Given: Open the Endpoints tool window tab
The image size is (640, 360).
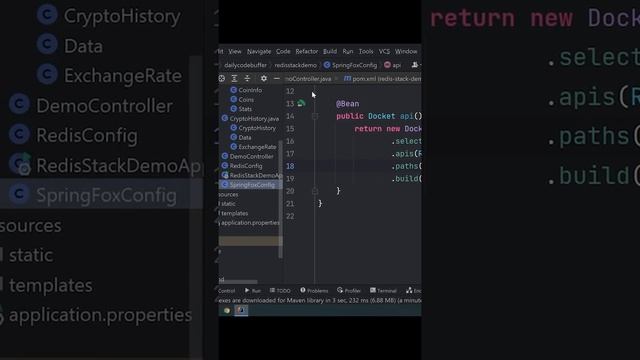Looking at the screenshot, I should coord(413,291).
